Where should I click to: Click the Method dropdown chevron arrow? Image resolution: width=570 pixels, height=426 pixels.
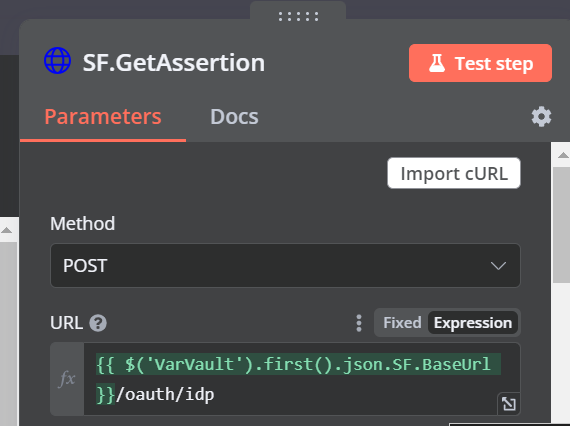tap(498, 266)
